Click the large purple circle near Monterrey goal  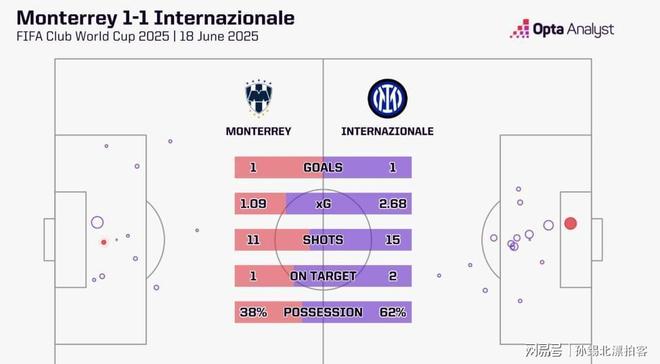point(97,222)
